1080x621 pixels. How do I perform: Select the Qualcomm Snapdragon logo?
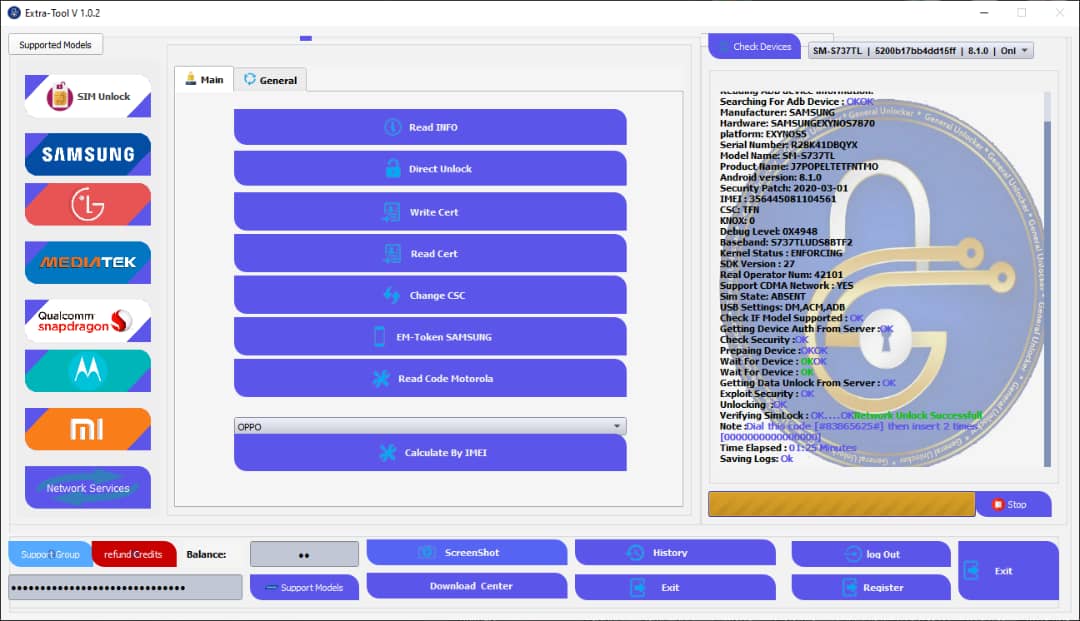pyautogui.click(x=88, y=321)
